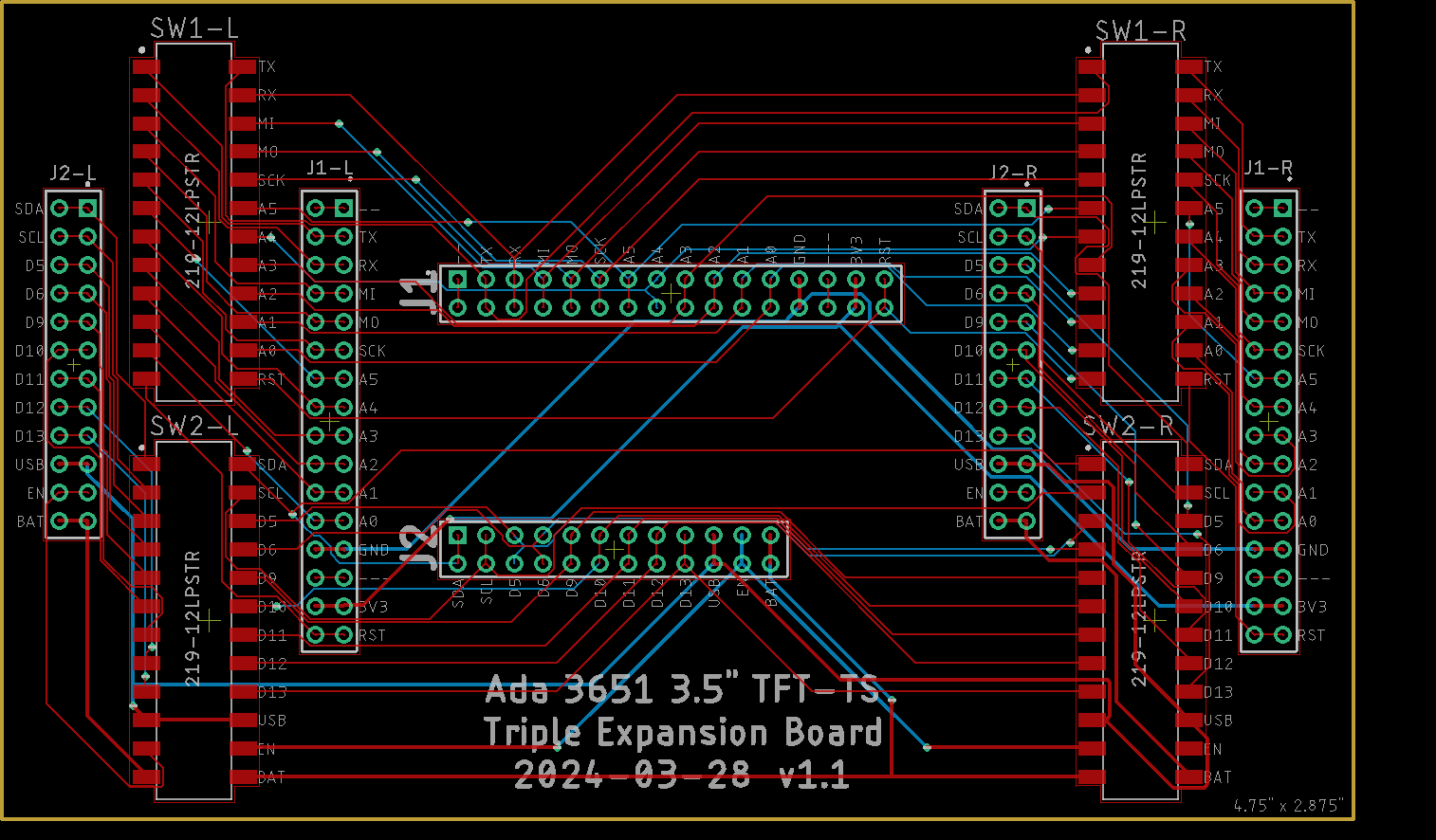Select the 'Triple Expansion Board' silkscreen text
Viewport: 1436px width, 840px height.
coord(683,732)
